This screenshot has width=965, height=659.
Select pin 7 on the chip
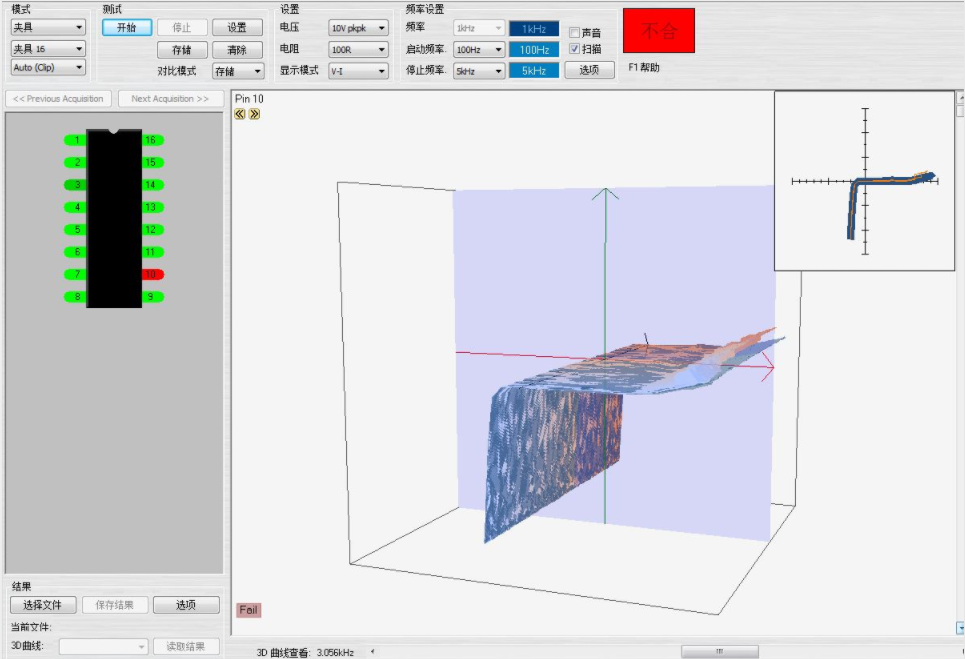click(x=75, y=274)
